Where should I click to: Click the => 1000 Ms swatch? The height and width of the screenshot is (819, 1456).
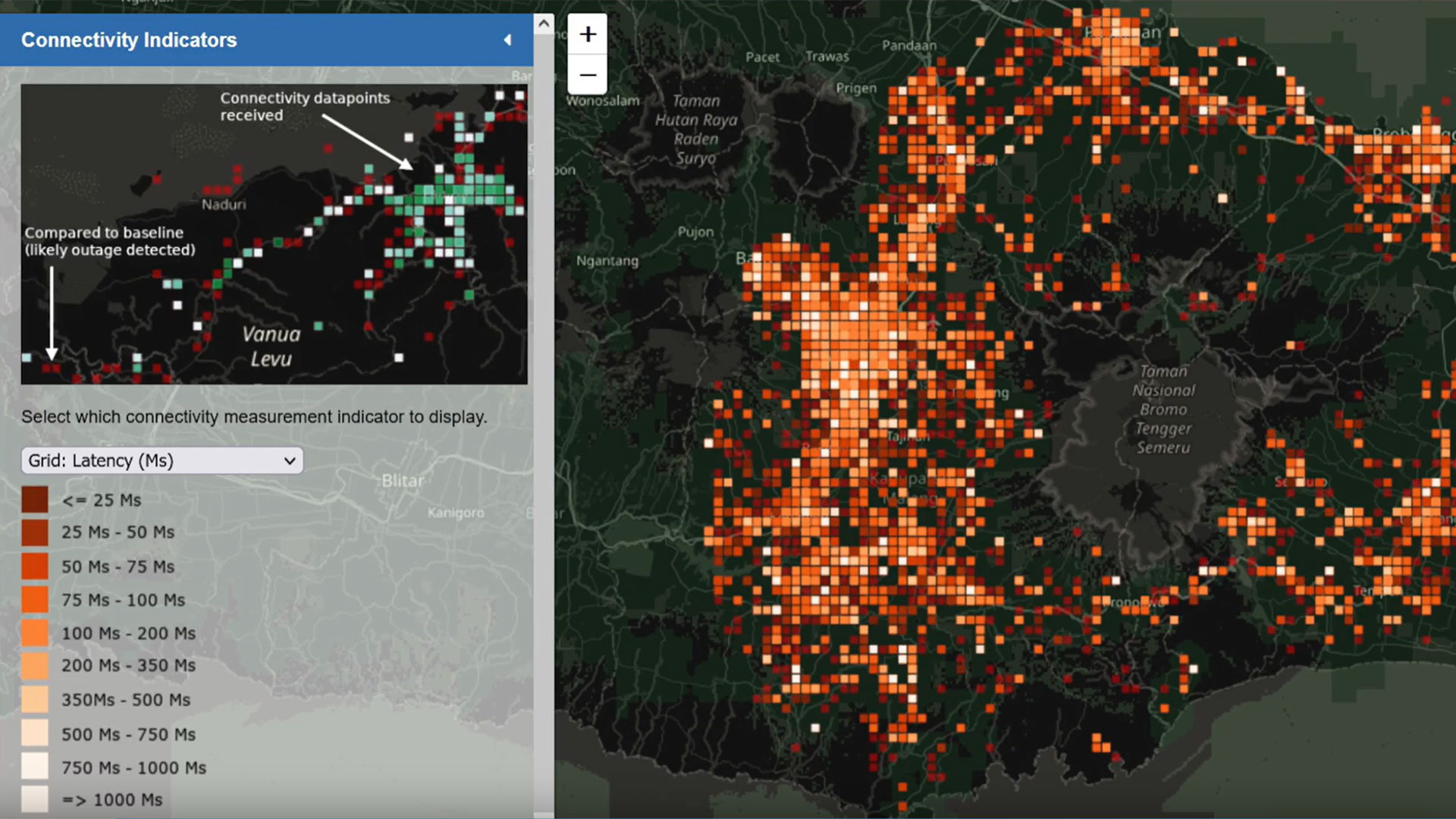click(x=35, y=799)
